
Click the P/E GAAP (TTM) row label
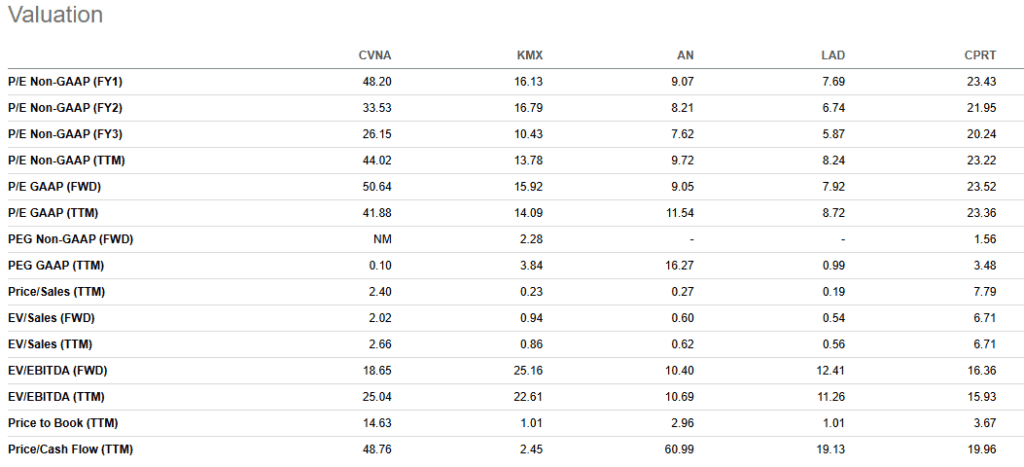[54, 213]
